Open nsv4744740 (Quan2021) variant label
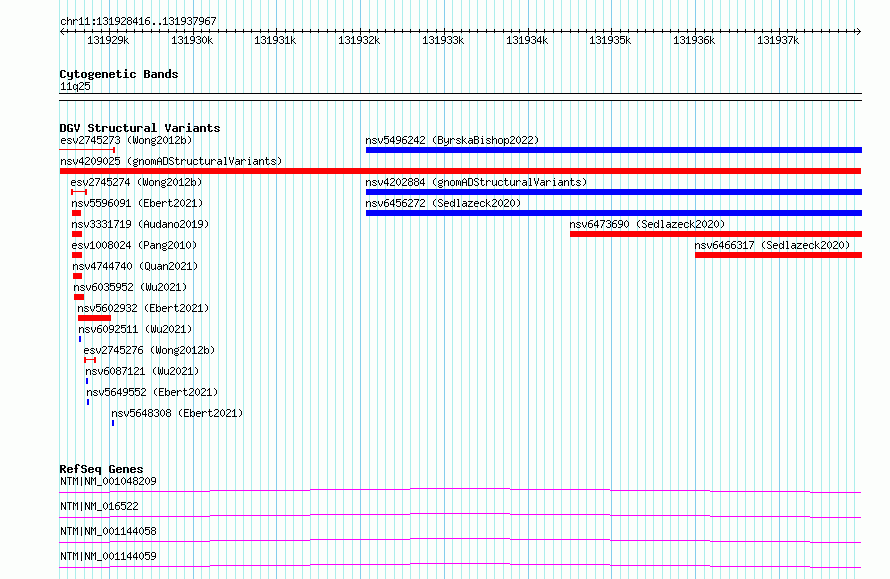Image resolution: width=890 pixels, height=579 pixels. pos(135,266)
